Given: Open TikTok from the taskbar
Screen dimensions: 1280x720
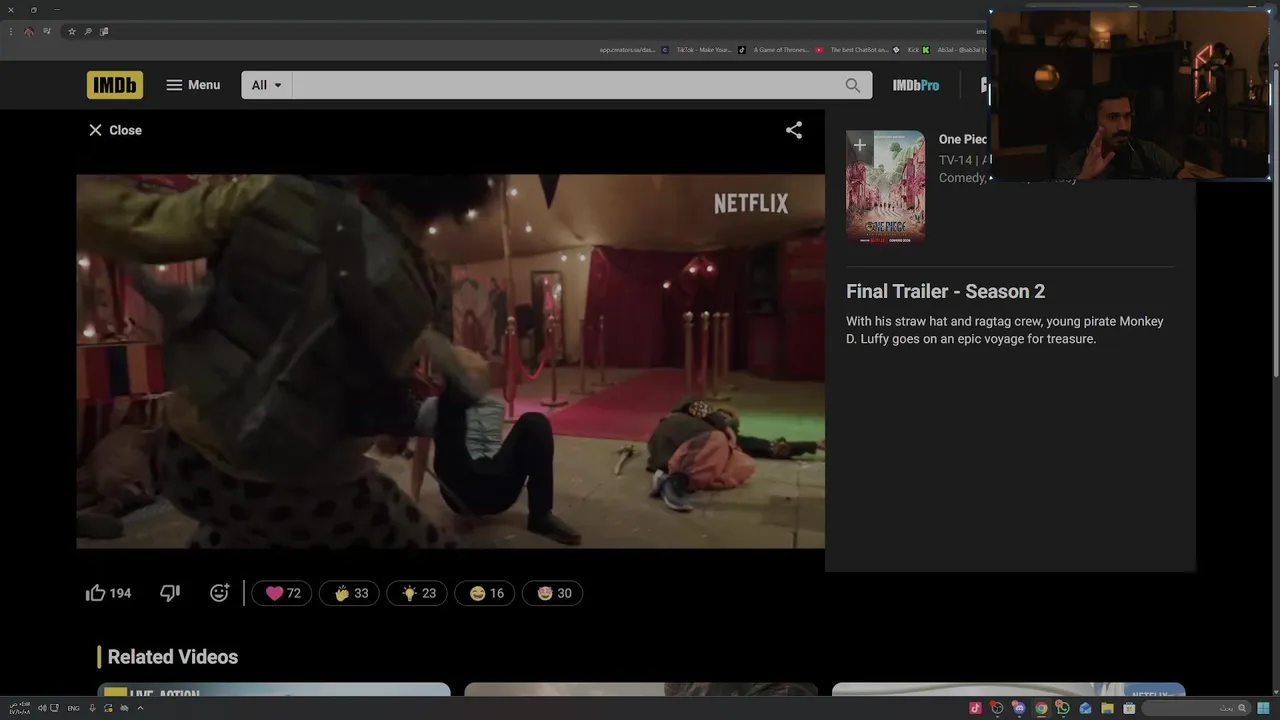Looking at the screenshot, I should 976,708.
